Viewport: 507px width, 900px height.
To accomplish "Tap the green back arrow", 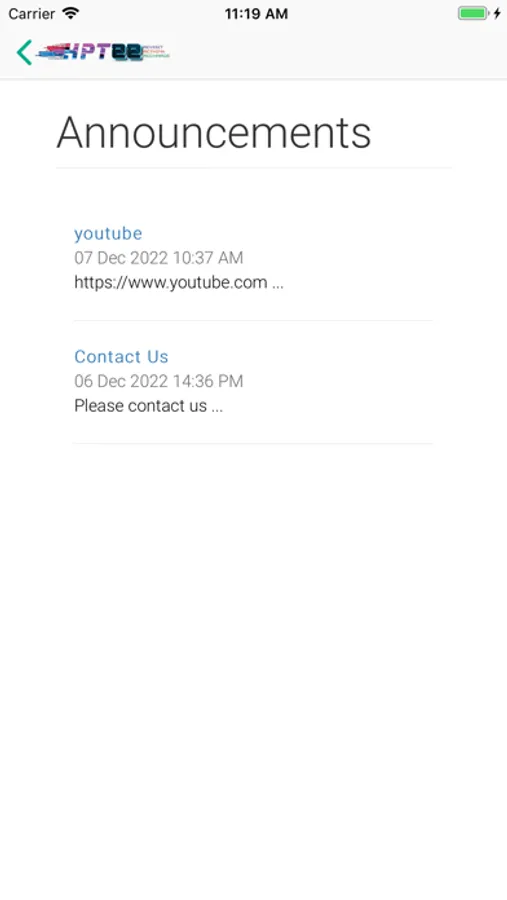I will tap(24, 52).
